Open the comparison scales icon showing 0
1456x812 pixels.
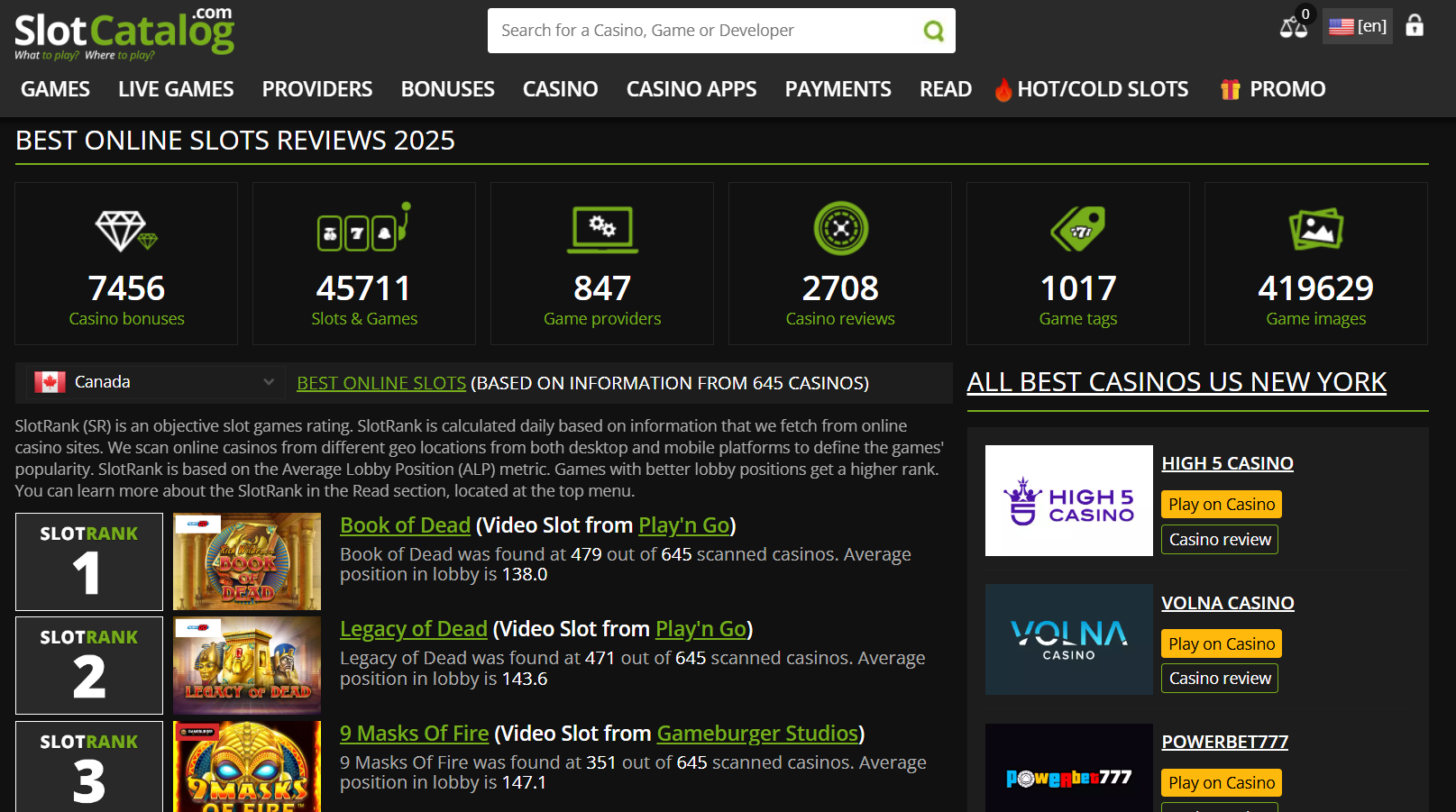pyautogui.click(x=1293, y=28)
